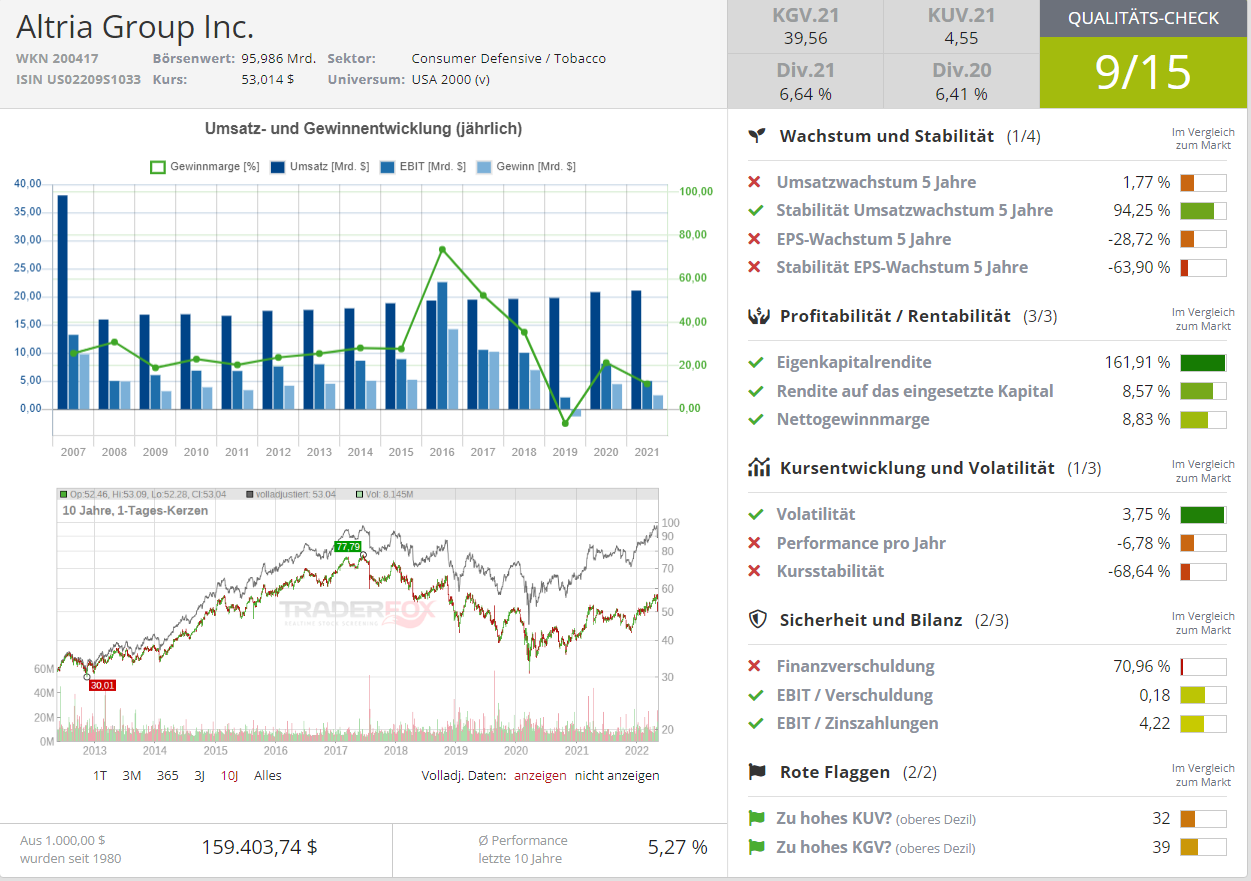Viewport: 1251px width, 881px height.
Task: Select the 3J chart timeframe
Action: 200,775
